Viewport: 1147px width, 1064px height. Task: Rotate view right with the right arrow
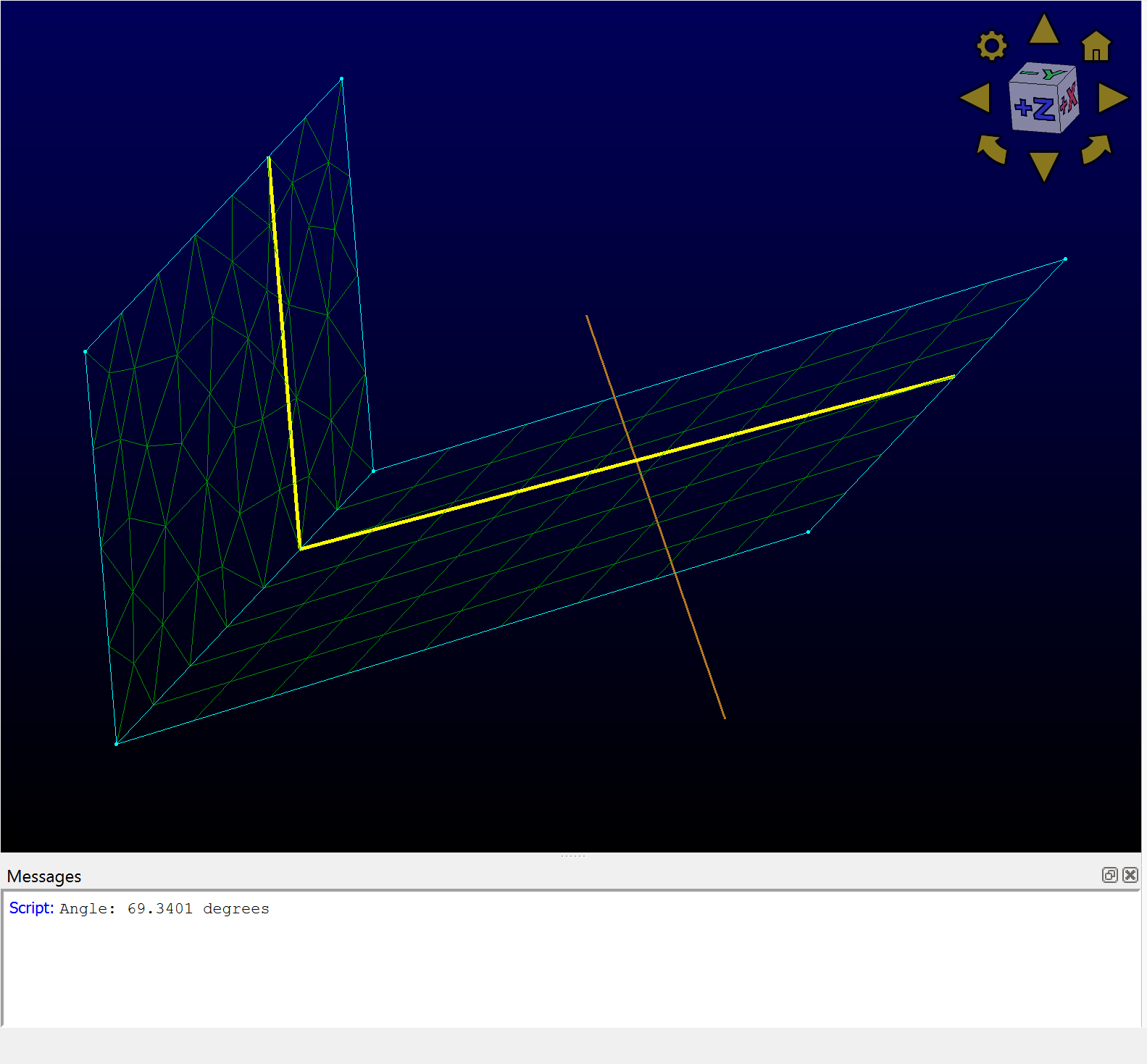pos(1113,98)
